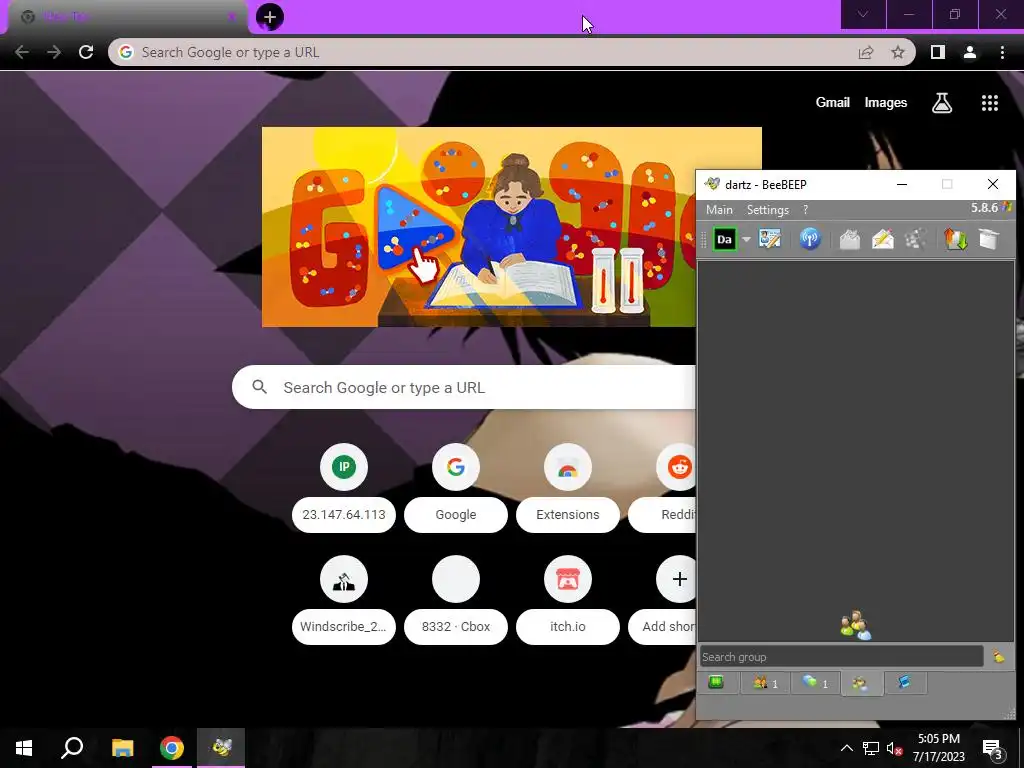Open status dropdown arrow beside Da avatar
This screenshot has width=1024, height=768.
[746, 240]
